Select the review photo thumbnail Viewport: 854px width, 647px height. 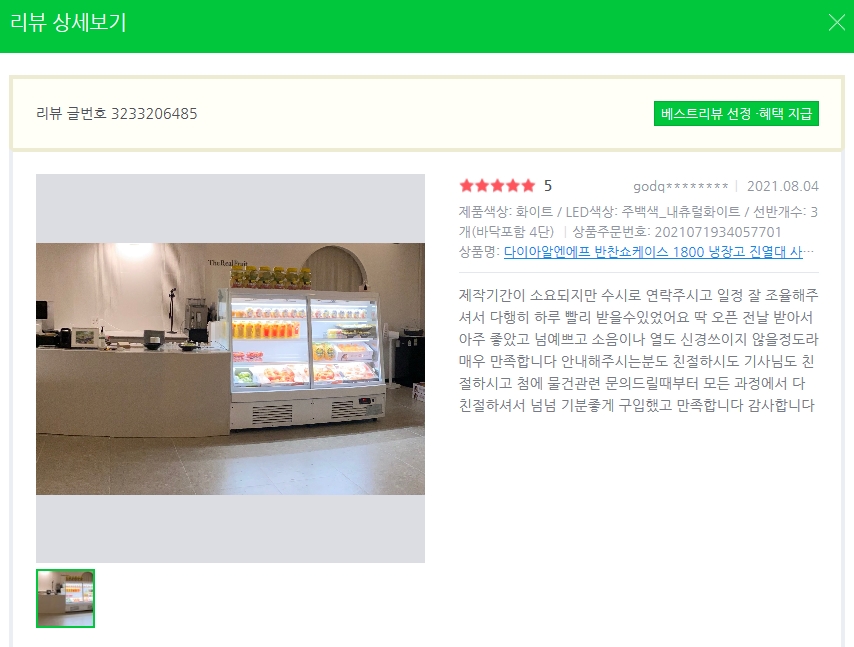pyautogui.click(x=65, y=599)
